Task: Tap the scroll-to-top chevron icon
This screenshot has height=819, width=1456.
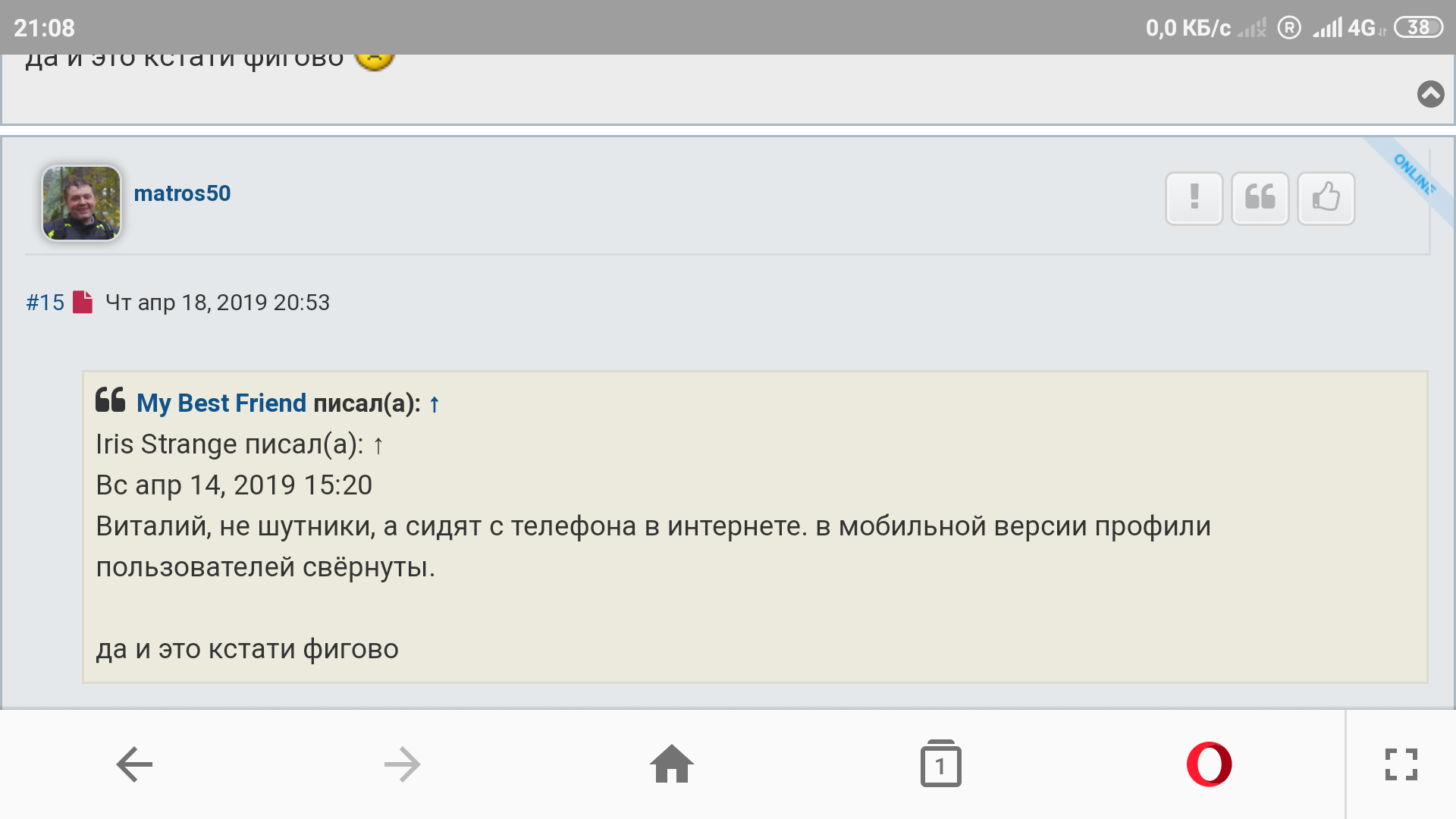Action: [1430, 94]
